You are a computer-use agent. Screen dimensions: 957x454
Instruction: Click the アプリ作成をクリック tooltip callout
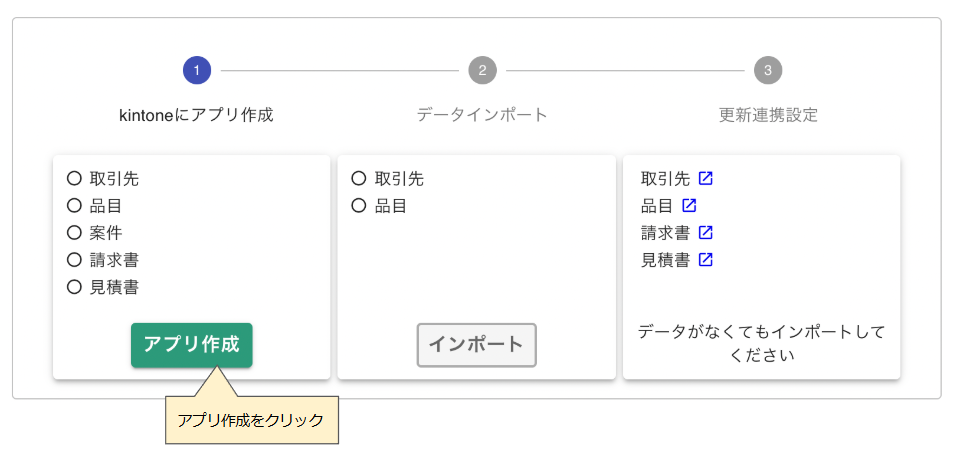[251, 420]
